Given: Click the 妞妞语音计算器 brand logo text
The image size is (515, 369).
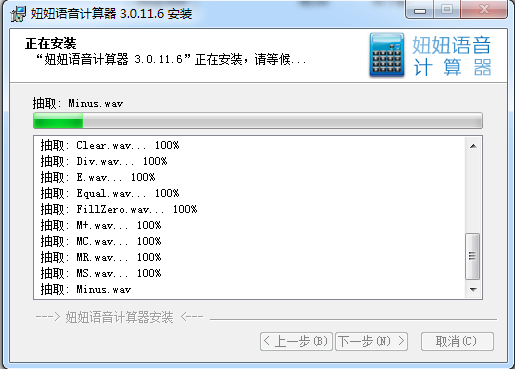Looking at the screenshot, I should (x=452, y=56).
